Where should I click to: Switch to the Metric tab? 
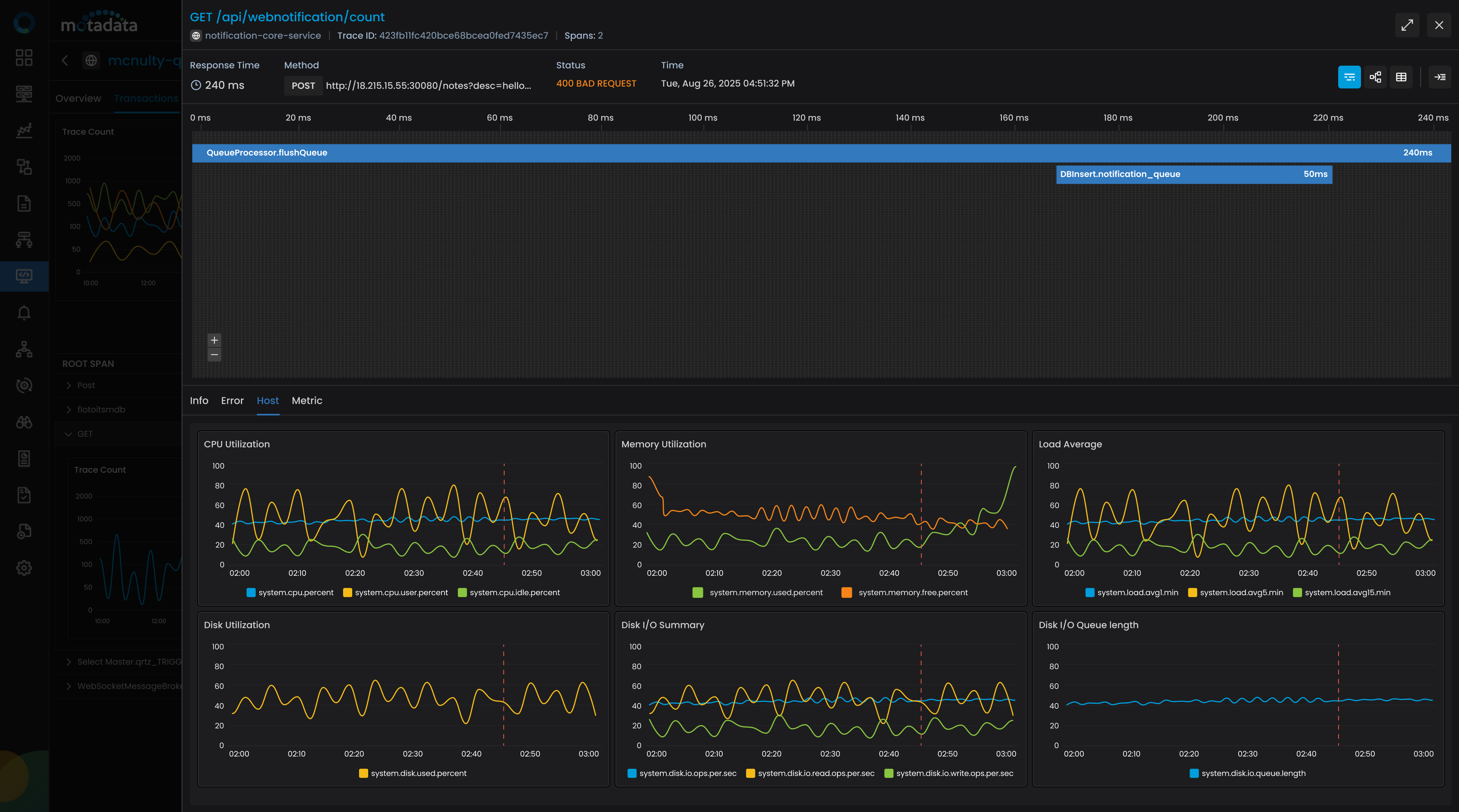(x=306, y=400)
